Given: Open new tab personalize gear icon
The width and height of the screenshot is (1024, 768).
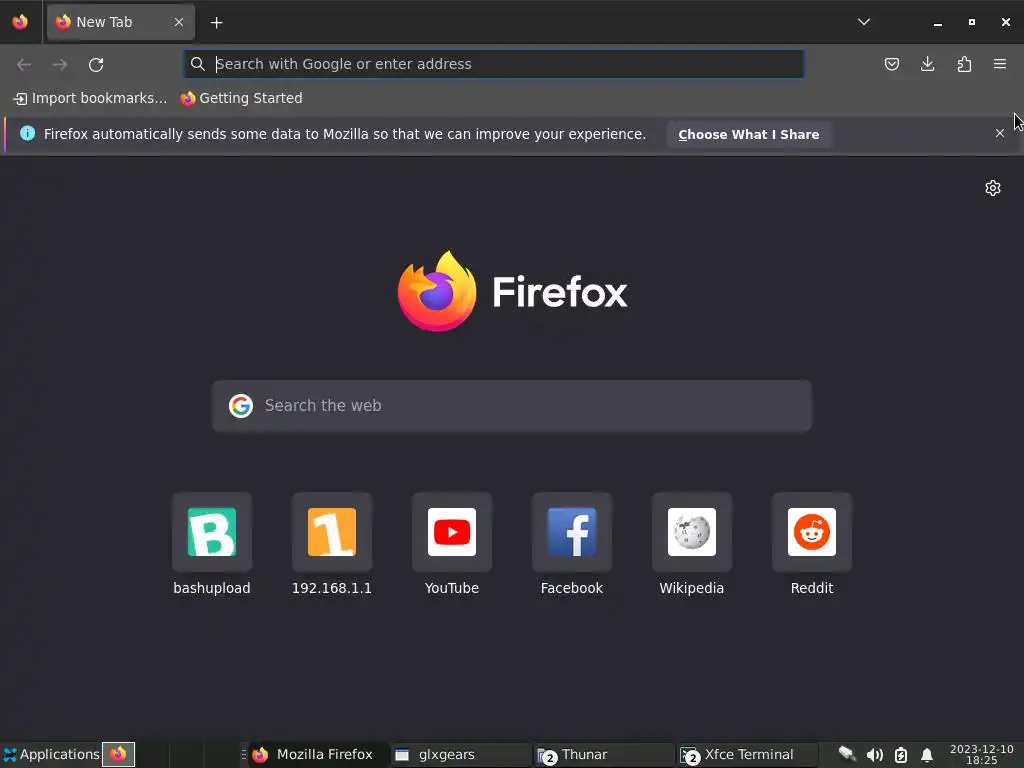Looking at the screenshot, I should 993,188.
